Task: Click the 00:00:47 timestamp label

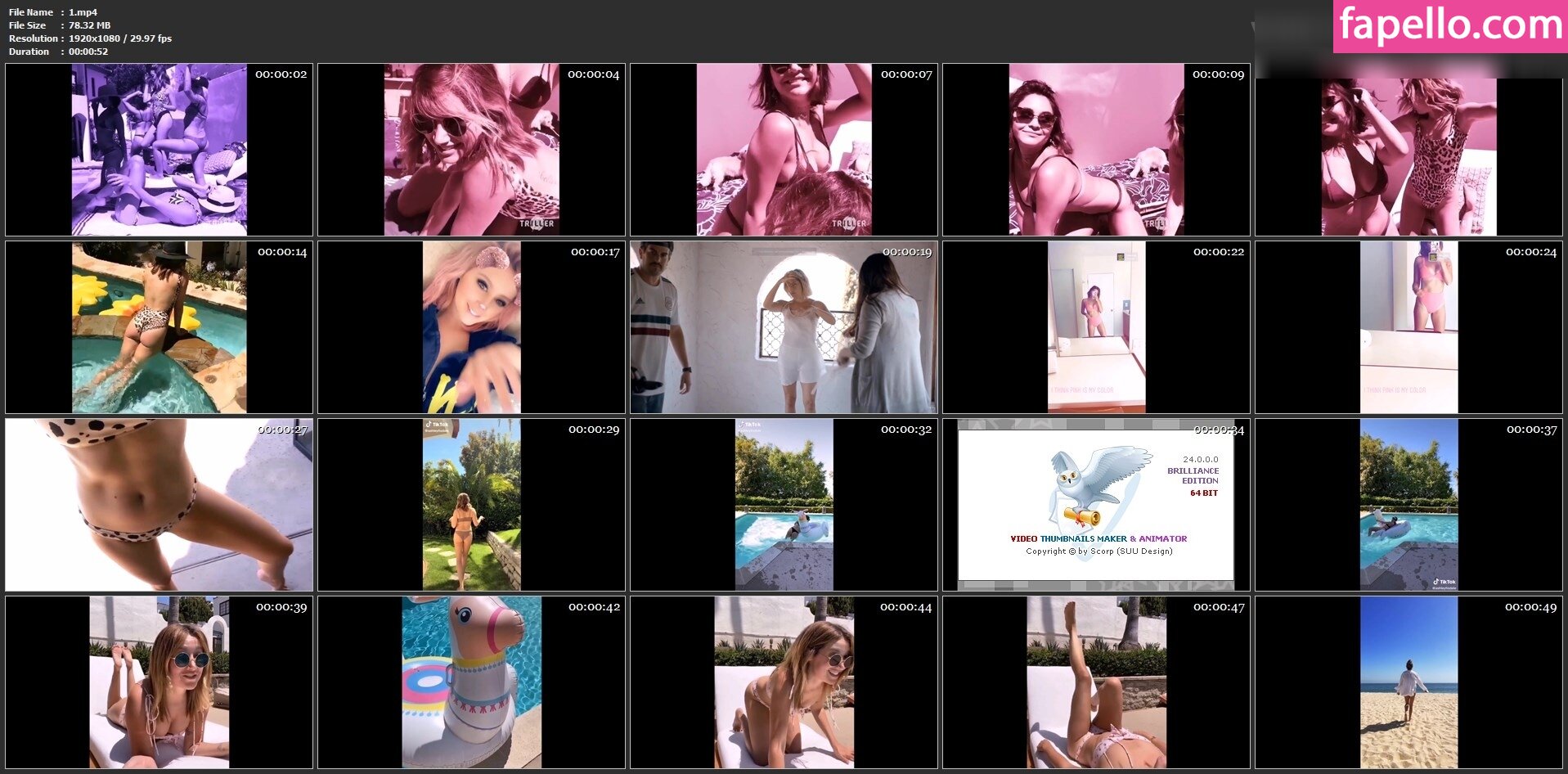Action: point(1218,607)
